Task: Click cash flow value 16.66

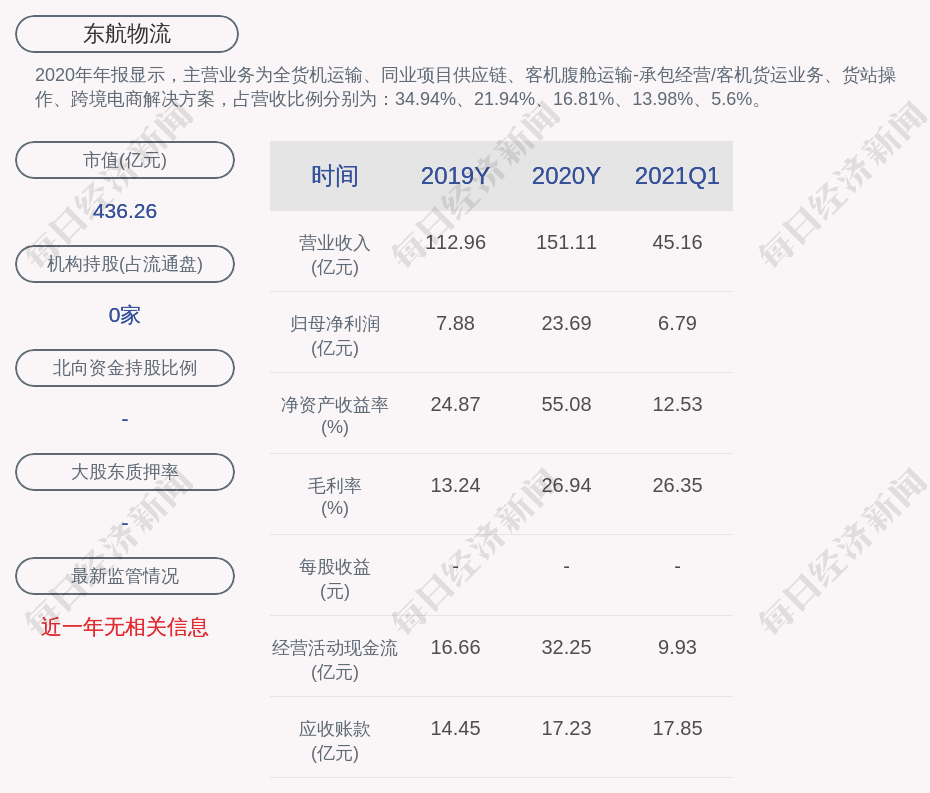Action: point(456,648)
